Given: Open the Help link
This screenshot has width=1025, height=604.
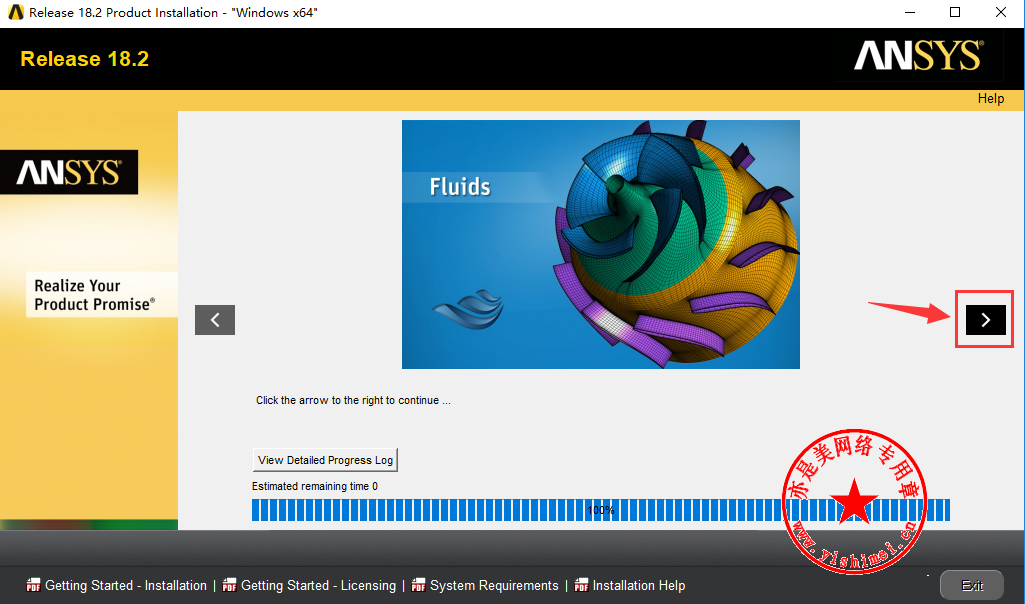Looking at the screenshot, I should (990, 98).
